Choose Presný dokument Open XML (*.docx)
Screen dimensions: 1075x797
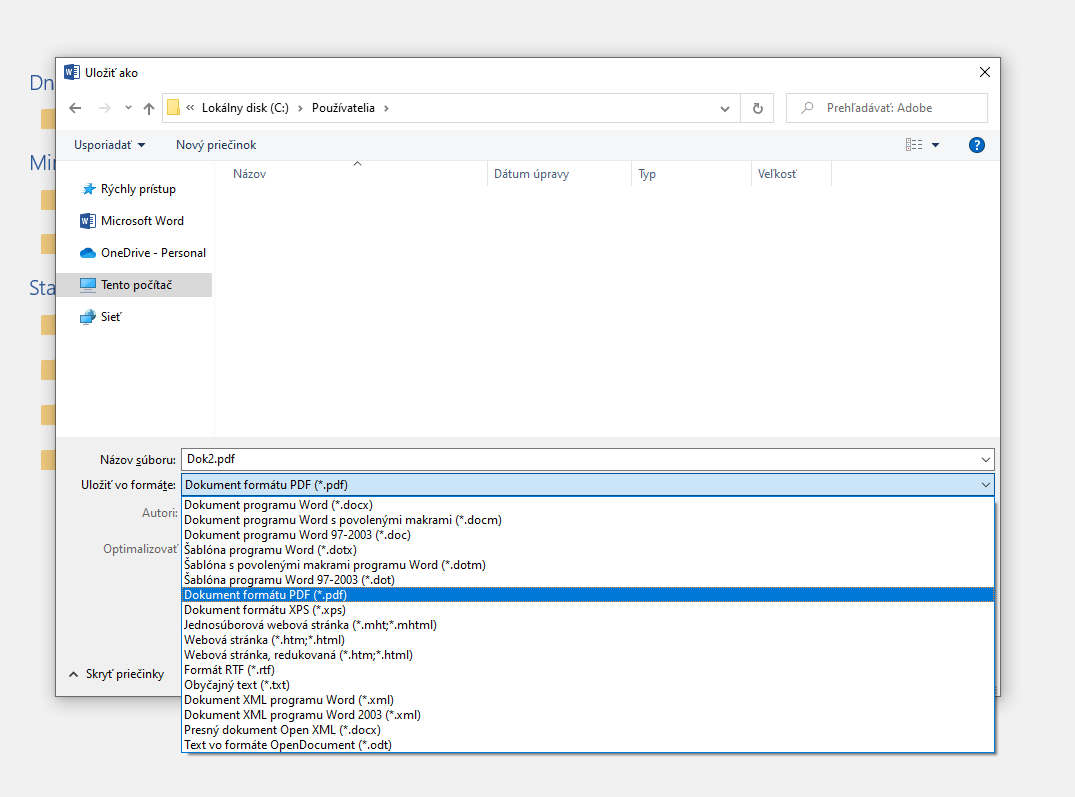click(588, 731)
